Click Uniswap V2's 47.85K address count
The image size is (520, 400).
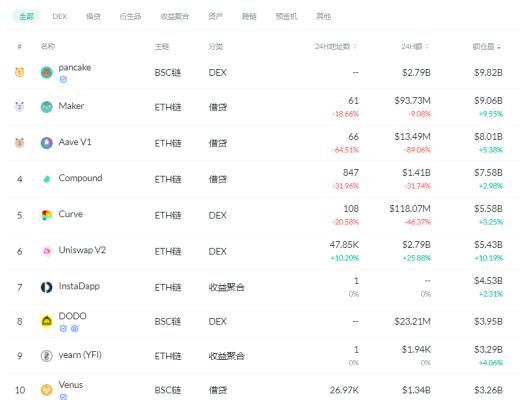pos(344,244)
